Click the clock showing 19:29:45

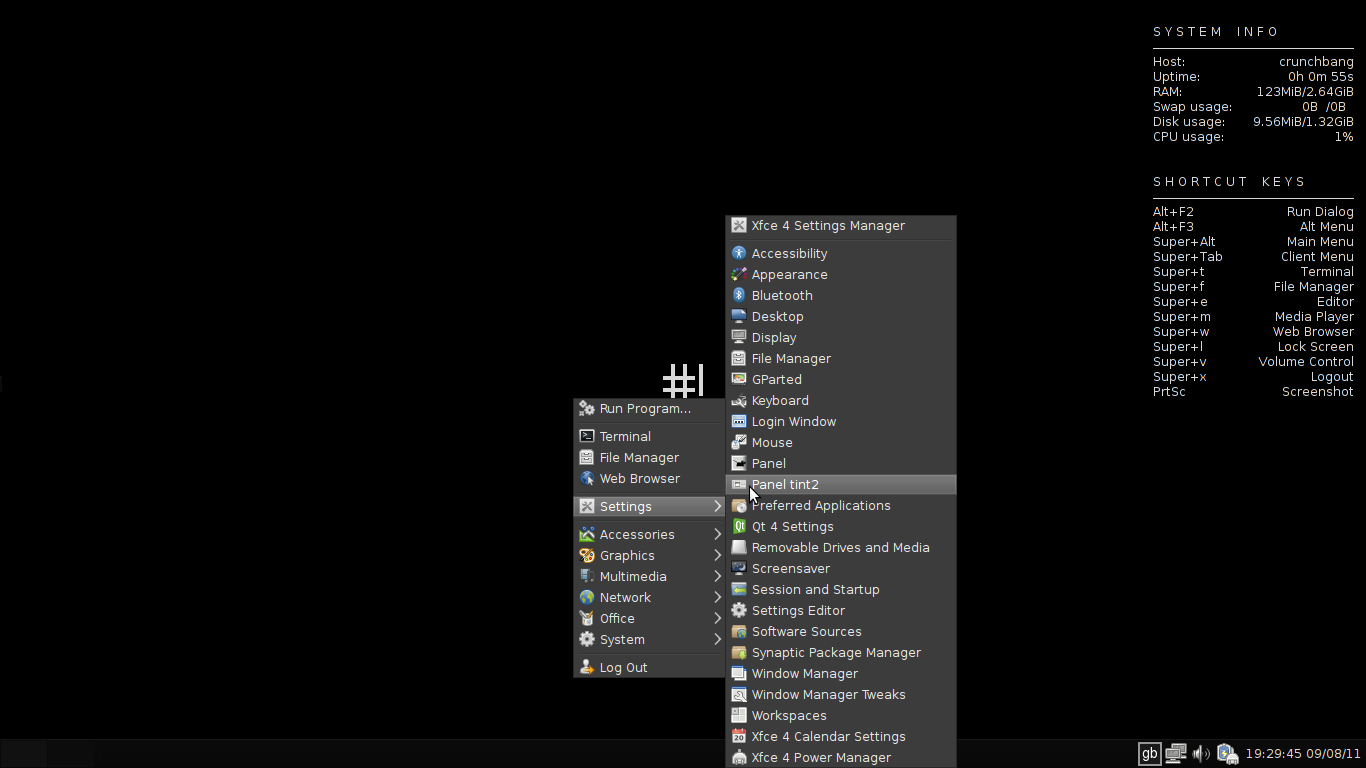coord(1278,753)
